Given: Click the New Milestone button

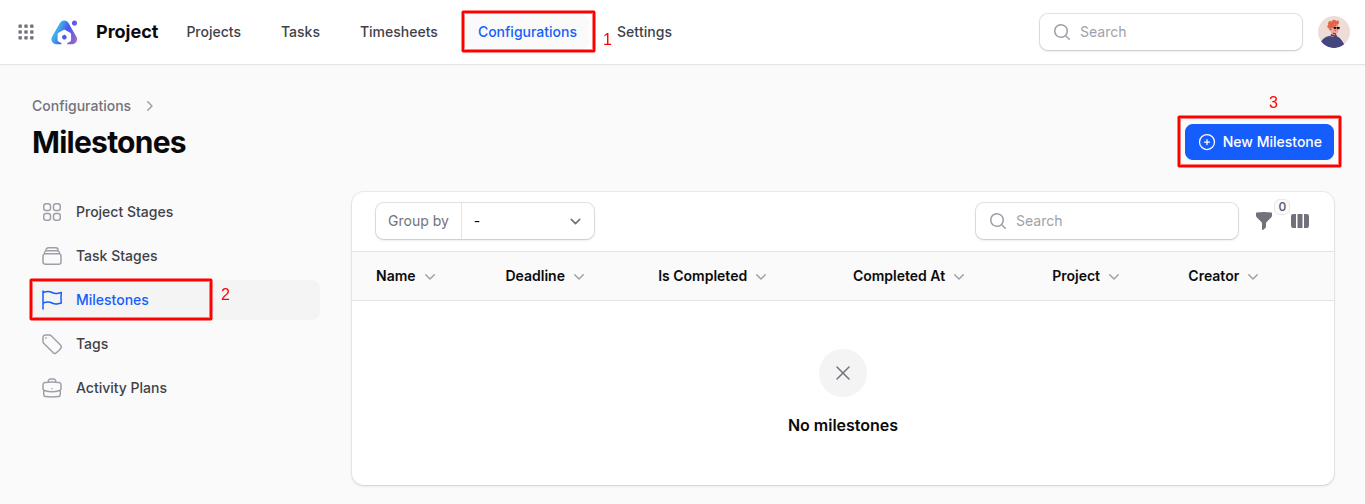Looking at the screenshot, I should coord(1259,142).
